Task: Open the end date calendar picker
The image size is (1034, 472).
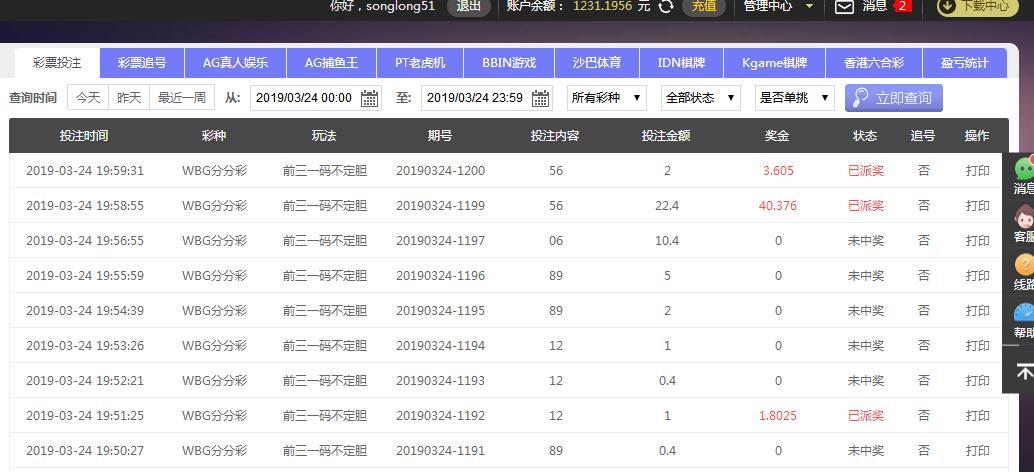Action: [x=541, y=98]
